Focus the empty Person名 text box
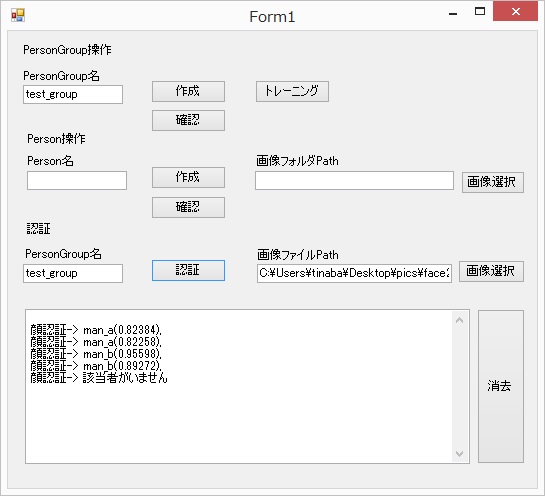 pyautogui.click(x=77, y=180)
